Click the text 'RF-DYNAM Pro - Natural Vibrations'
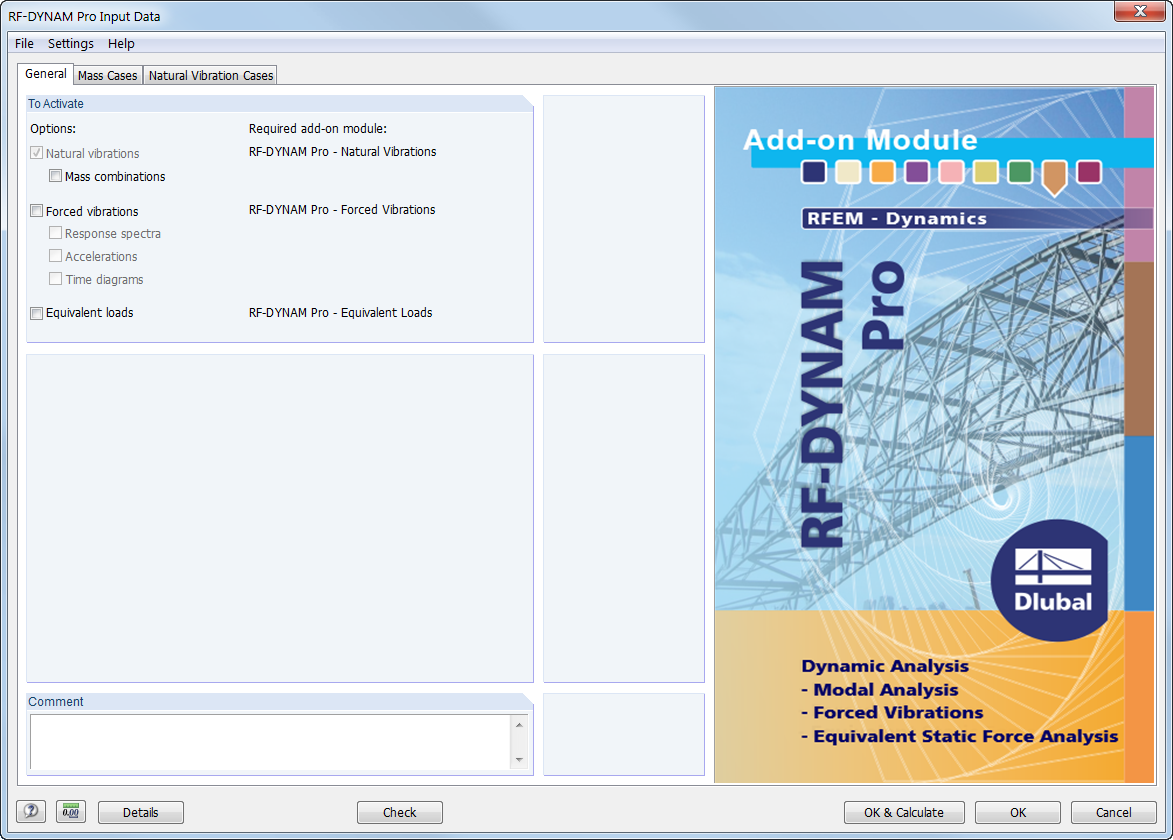 [x=343, y=152]
